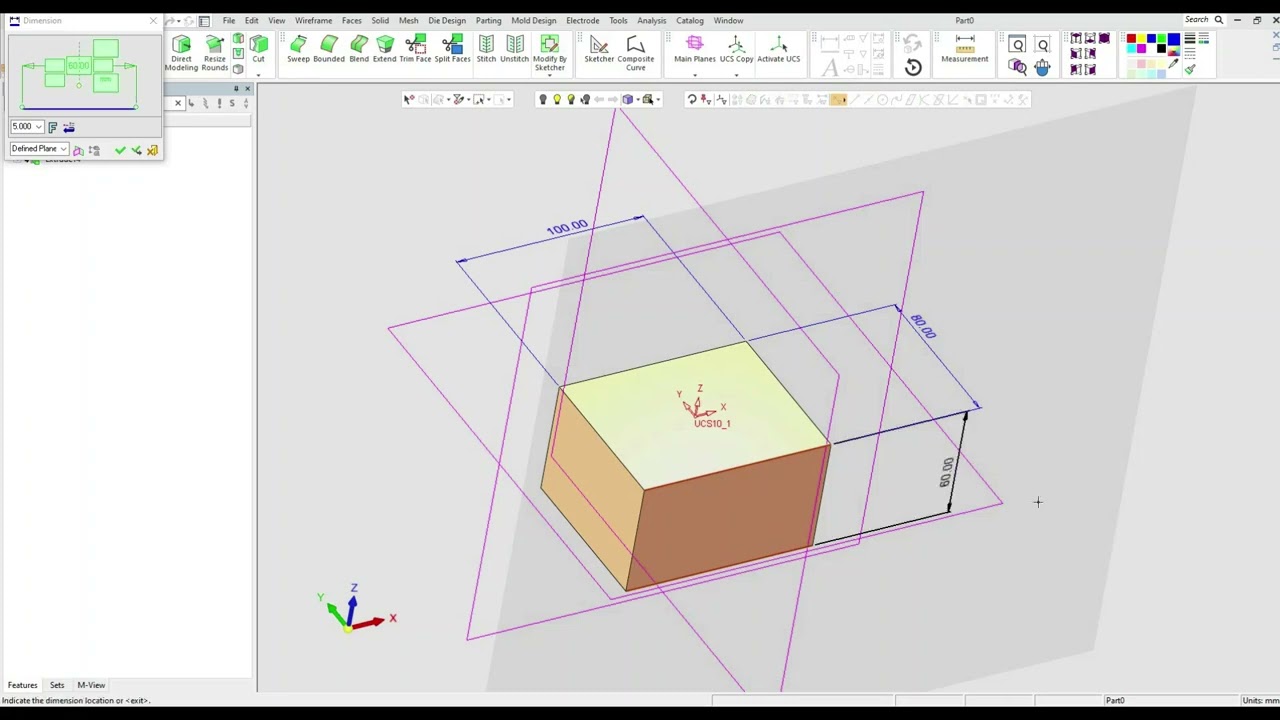
Task: Start the Sketcher tool
Action: coord(599,49)
